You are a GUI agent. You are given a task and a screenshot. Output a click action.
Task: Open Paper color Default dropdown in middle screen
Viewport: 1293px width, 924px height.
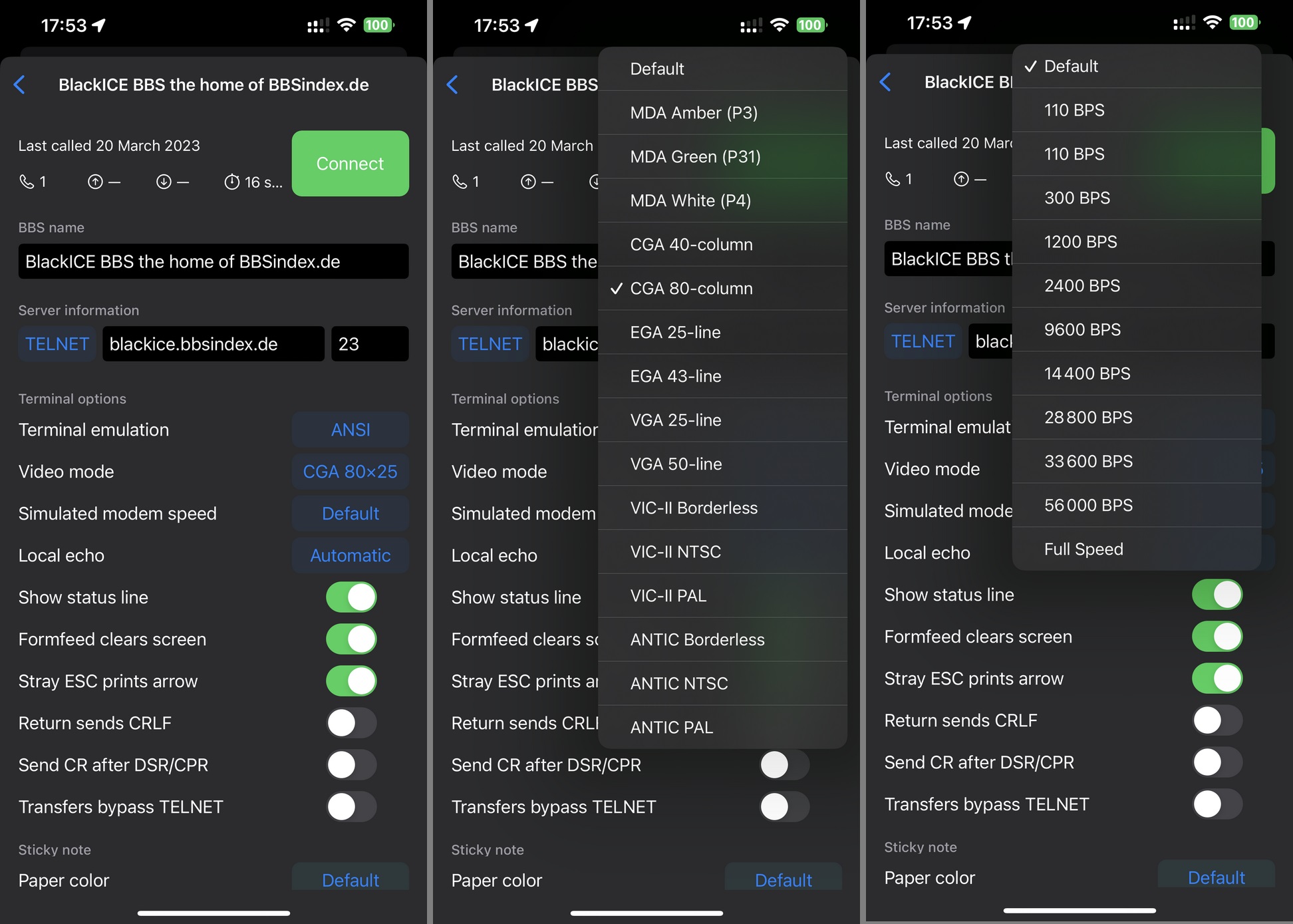(x=784, y=878)
